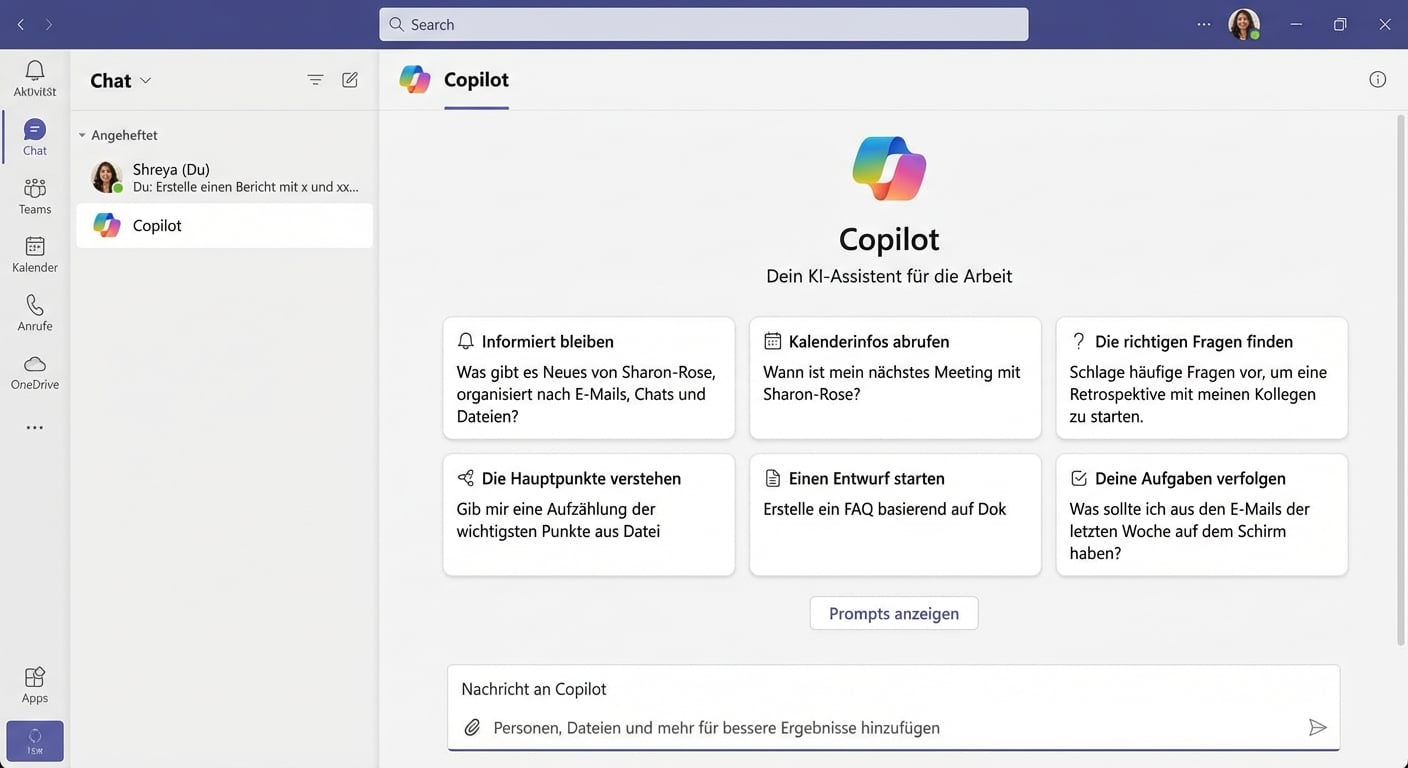Open your profile via the avatar picture

point(1243,24)
